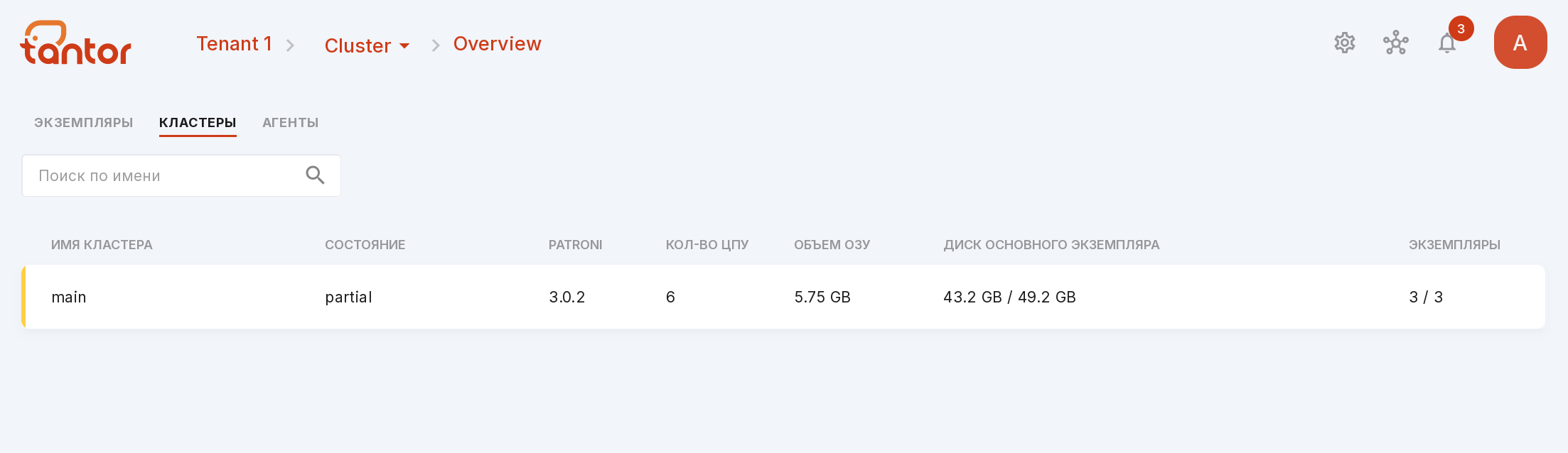Sort by ИМЯ КЛАСТЕРА column header
Viewport: 1568px width, 453px height.
coord(102,245)
